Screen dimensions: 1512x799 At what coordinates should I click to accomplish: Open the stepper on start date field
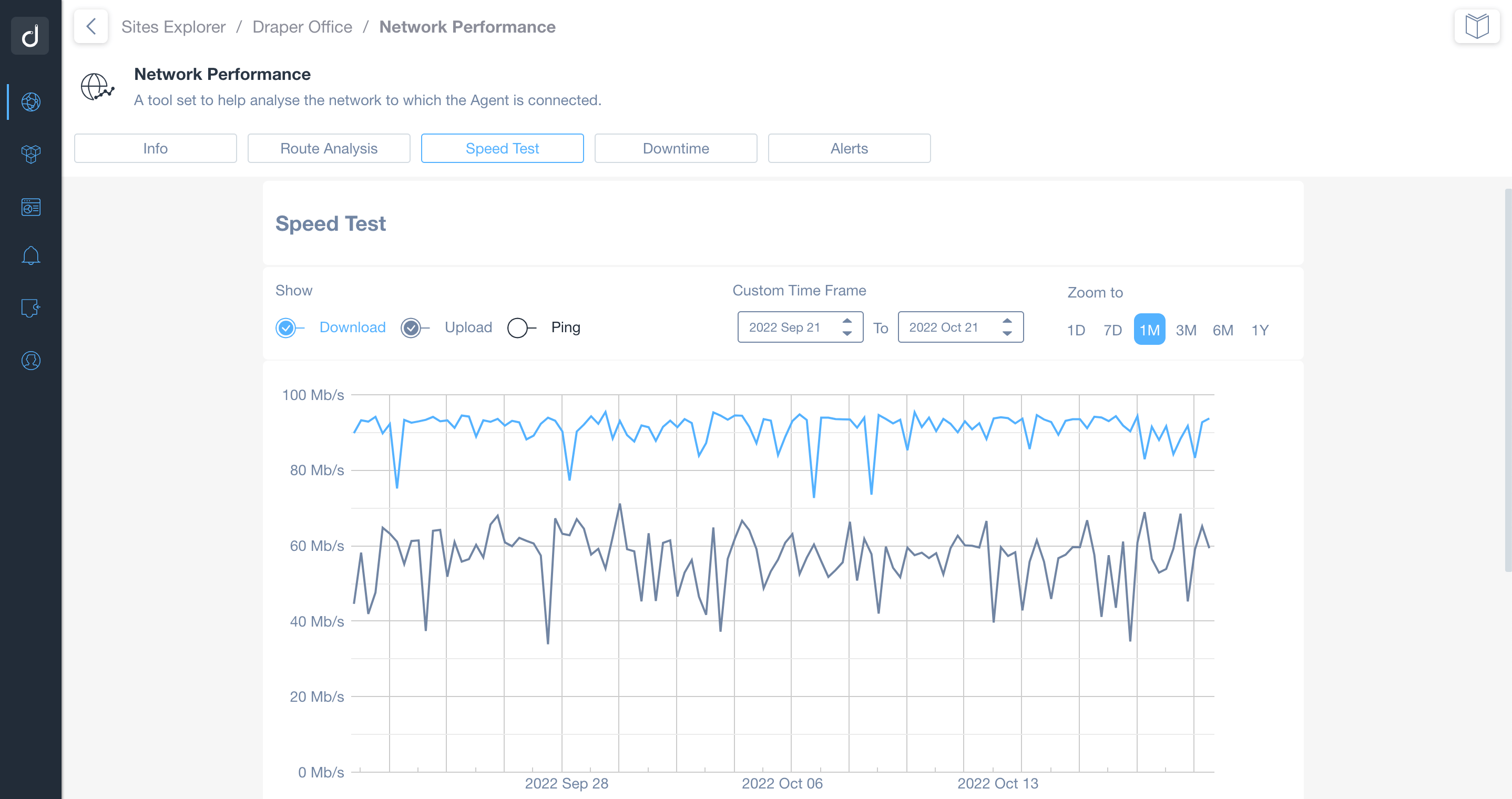tap(846, 327)
